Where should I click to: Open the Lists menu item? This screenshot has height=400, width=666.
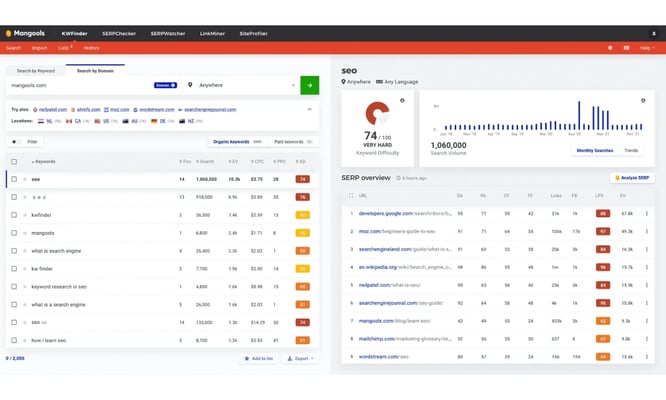65,48
